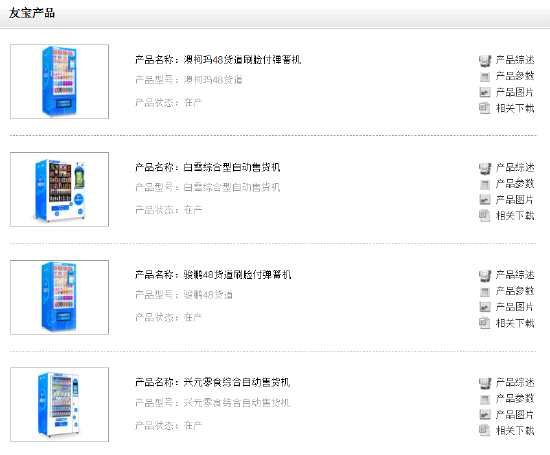550x455 pixels.
Task: Open 骏鹏48货道 vending machine thumbnail
Action: pyautogui.click(x=60, y=297)
